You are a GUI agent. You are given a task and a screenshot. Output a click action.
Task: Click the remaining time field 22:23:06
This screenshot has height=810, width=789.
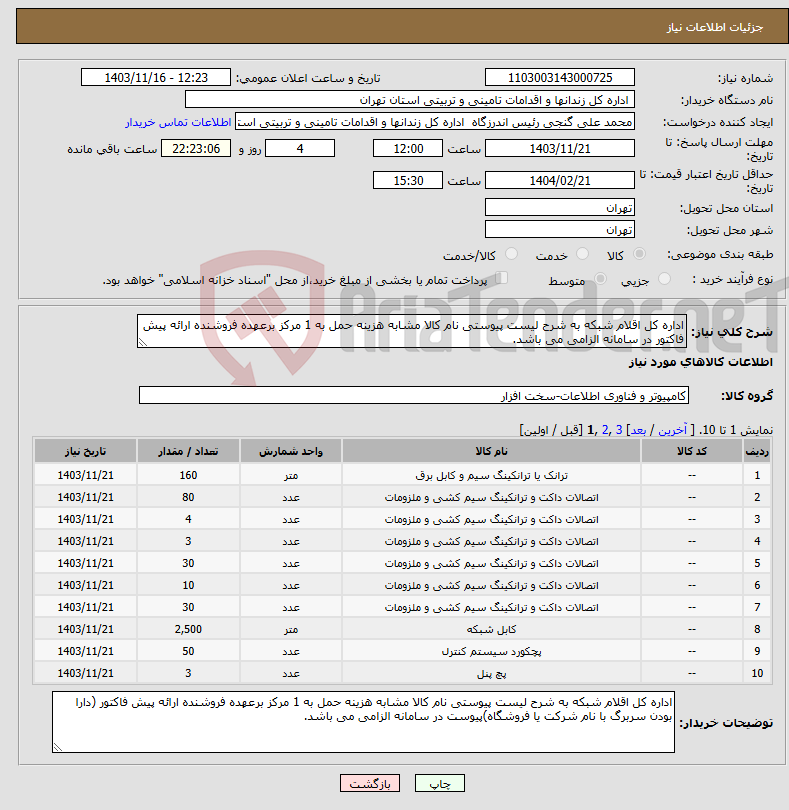pos(196,149)
